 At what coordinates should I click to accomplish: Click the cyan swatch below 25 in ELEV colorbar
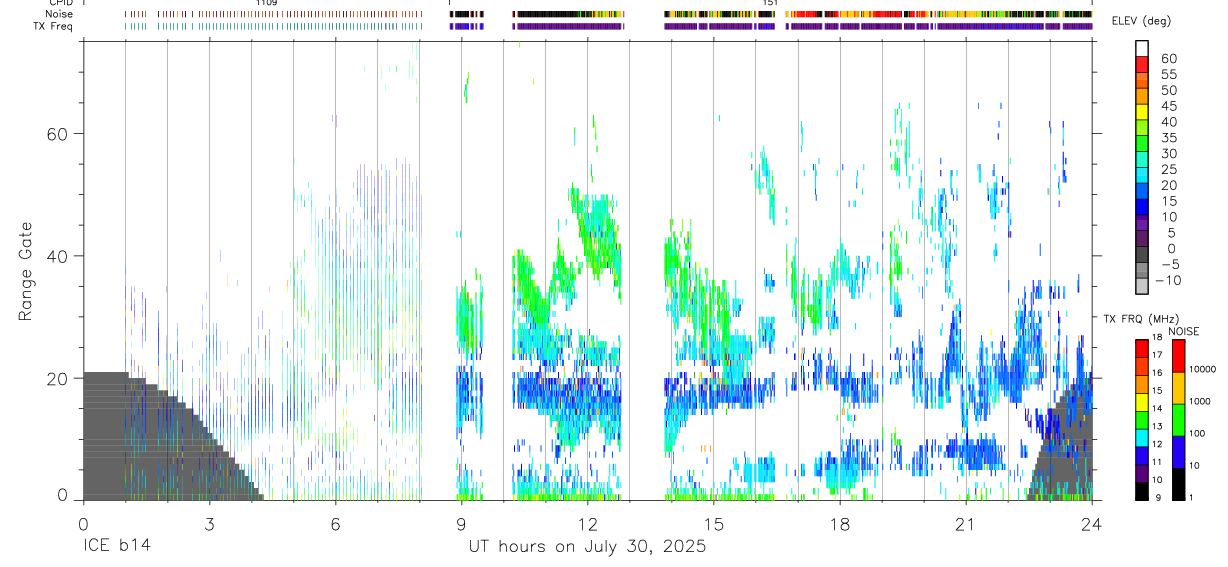click(x=1142, y=176)
